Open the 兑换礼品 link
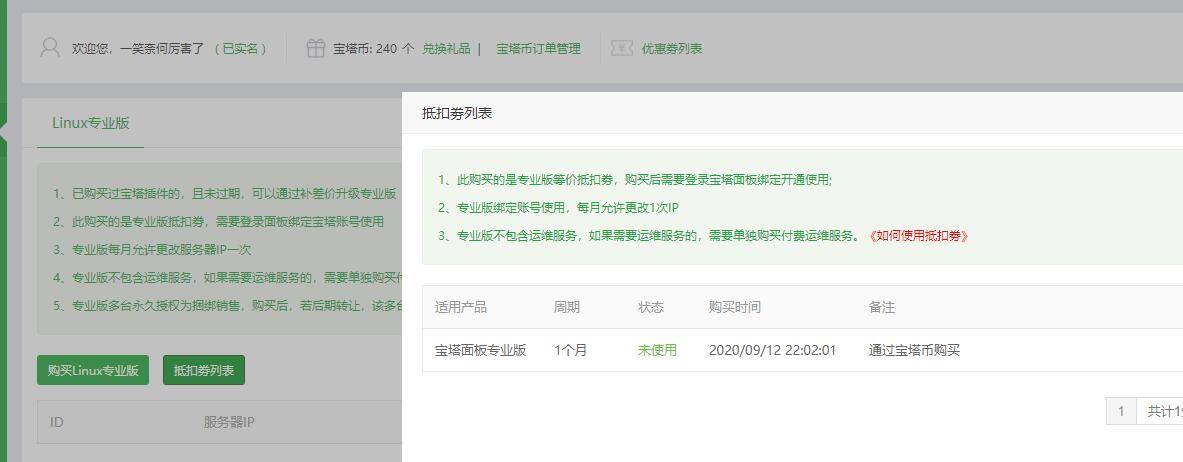Viewport: 1183px width, 462px height. pyautogui.click(x=446, y=48)
